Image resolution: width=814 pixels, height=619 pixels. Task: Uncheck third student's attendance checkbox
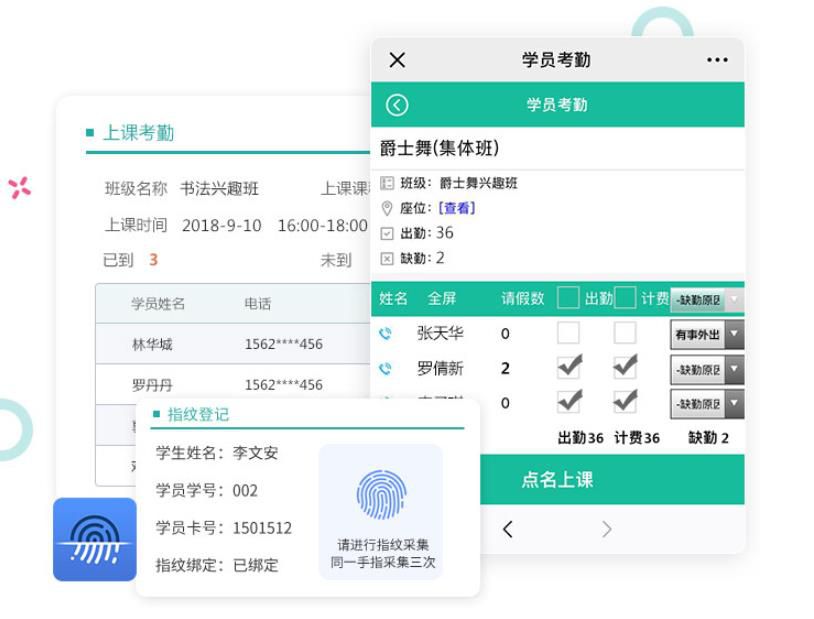[x=569, y=401]
